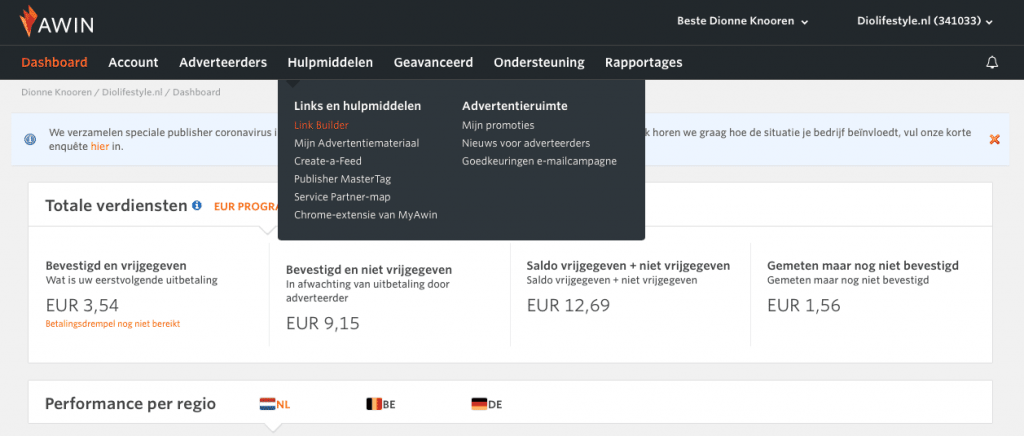This screenshot has width=1024, height=436.
Task: Open the Adverteerders menu
Action: point(223,63)
